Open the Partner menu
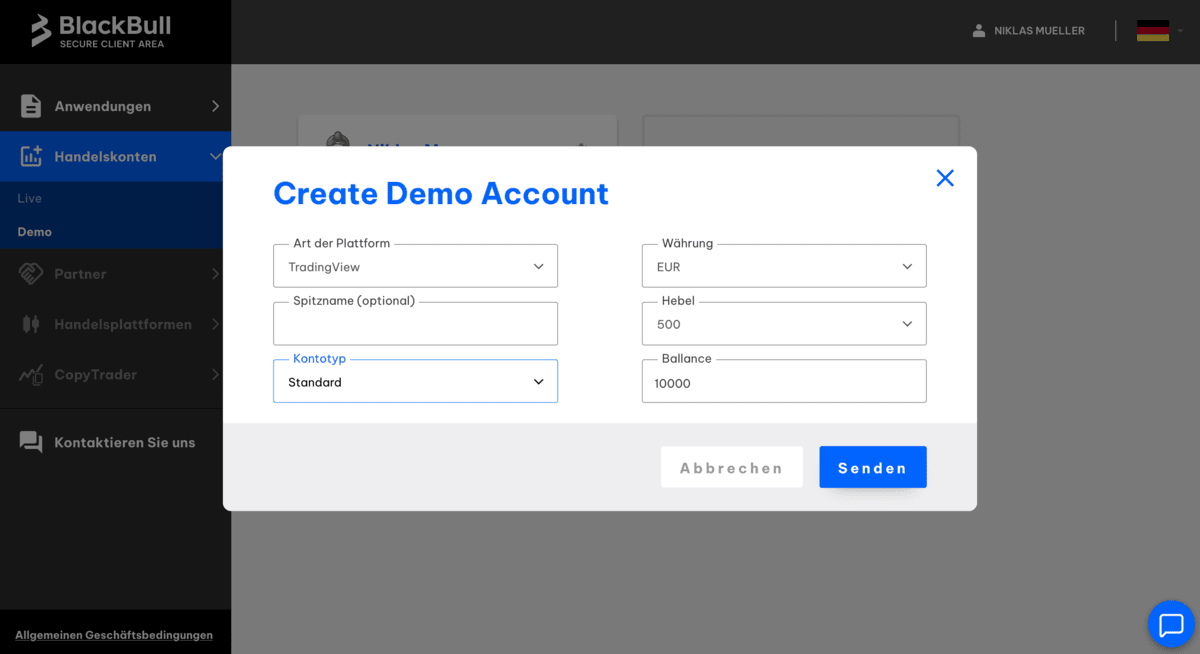 [115, 273]
